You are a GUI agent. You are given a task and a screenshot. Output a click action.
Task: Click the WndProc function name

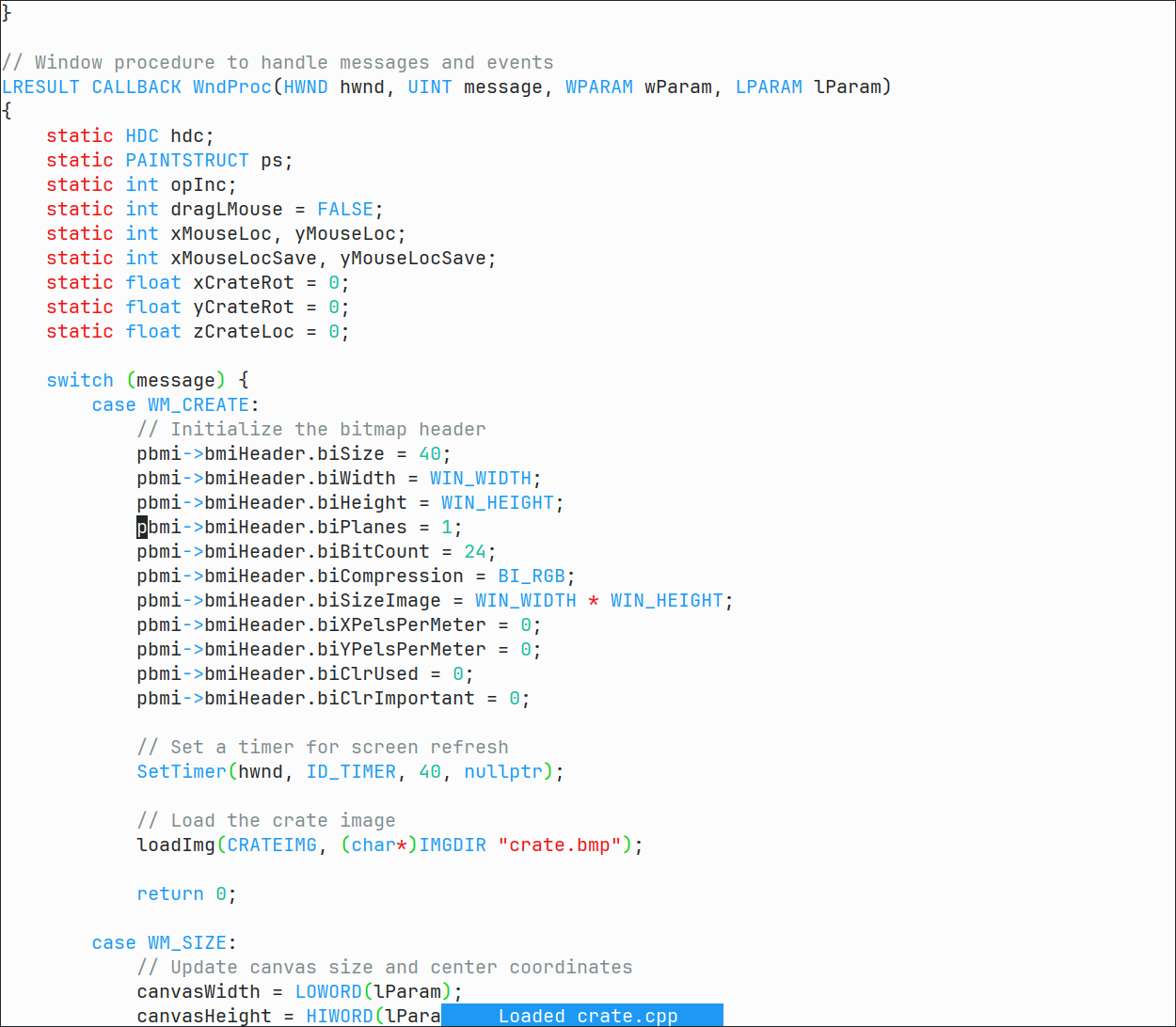pyautogui.click(x=231, y=87)
